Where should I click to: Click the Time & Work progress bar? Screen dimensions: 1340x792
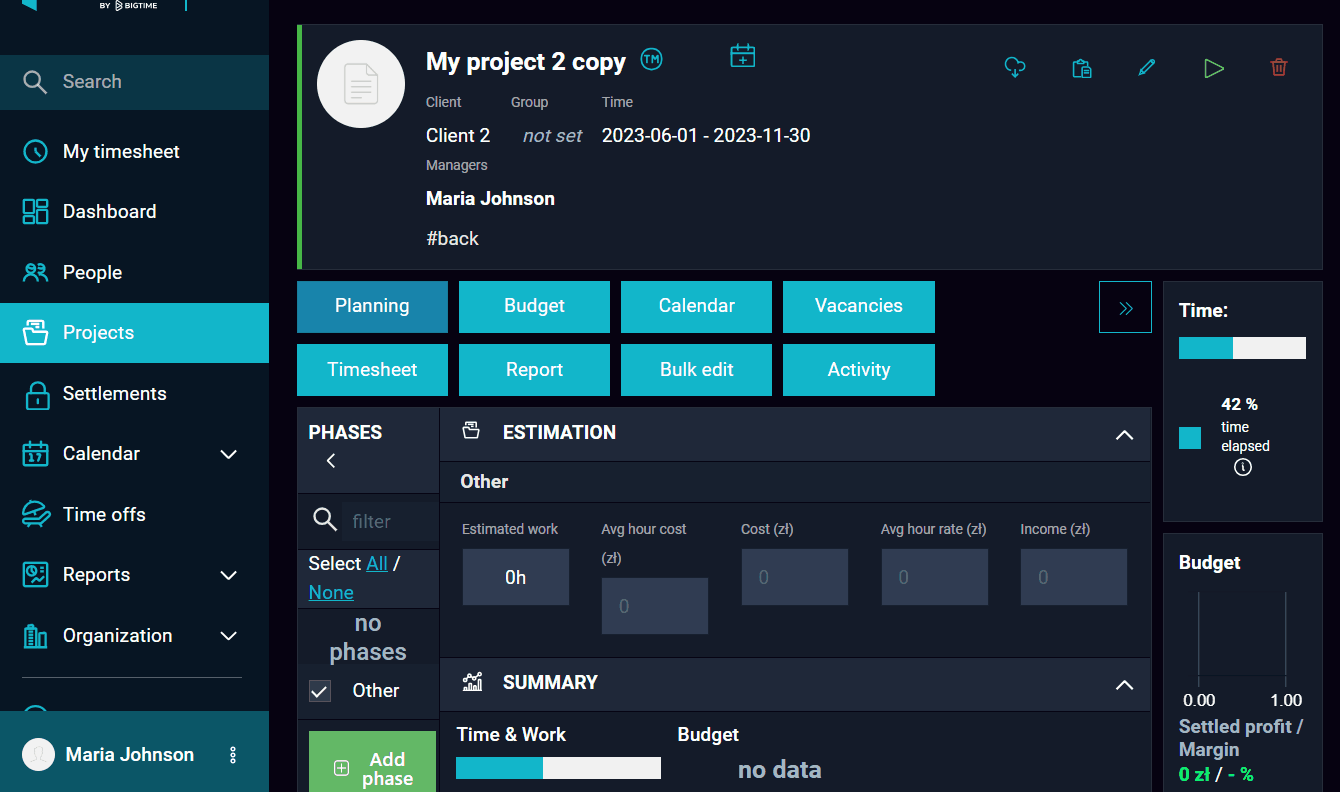tap(558, 768)
